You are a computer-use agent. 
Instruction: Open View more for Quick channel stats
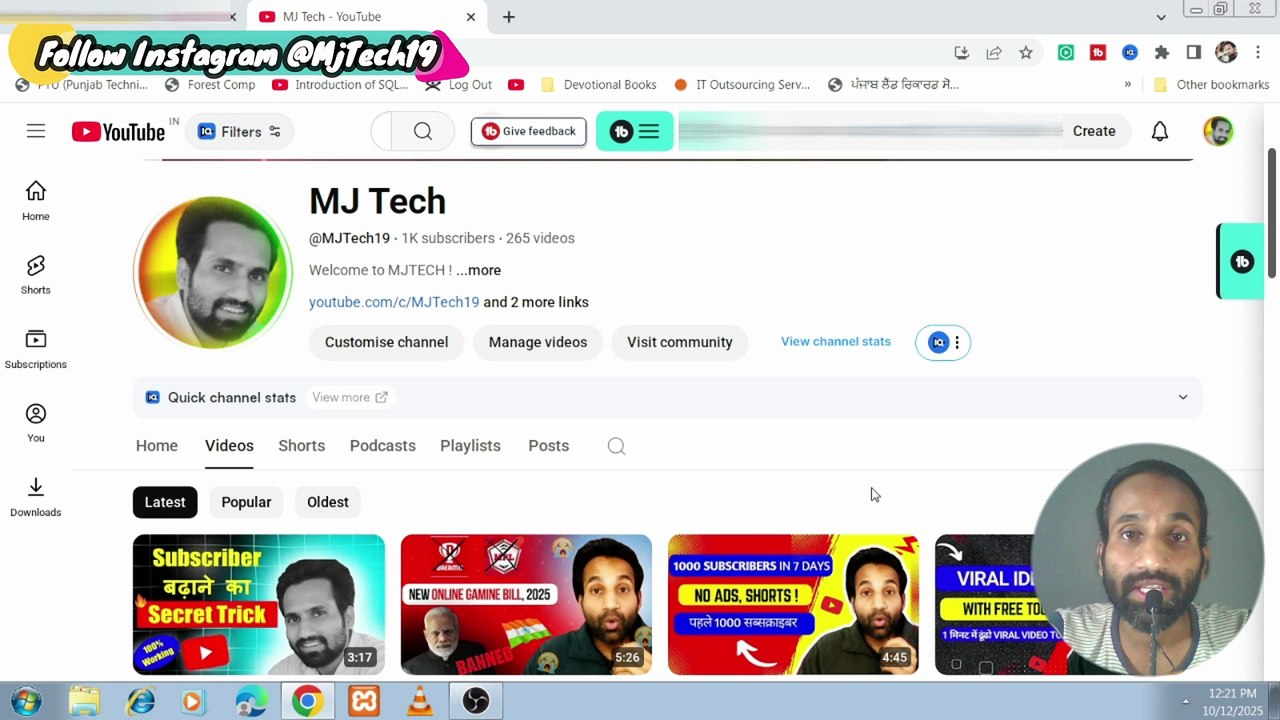(x=350, y=397)
